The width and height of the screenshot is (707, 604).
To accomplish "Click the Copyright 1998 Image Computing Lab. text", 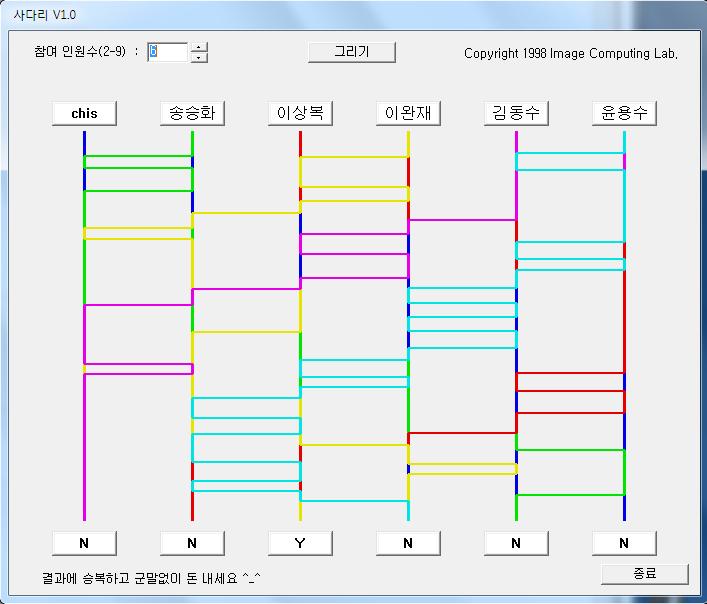I will pyautogui.click(x=571, y=54).
